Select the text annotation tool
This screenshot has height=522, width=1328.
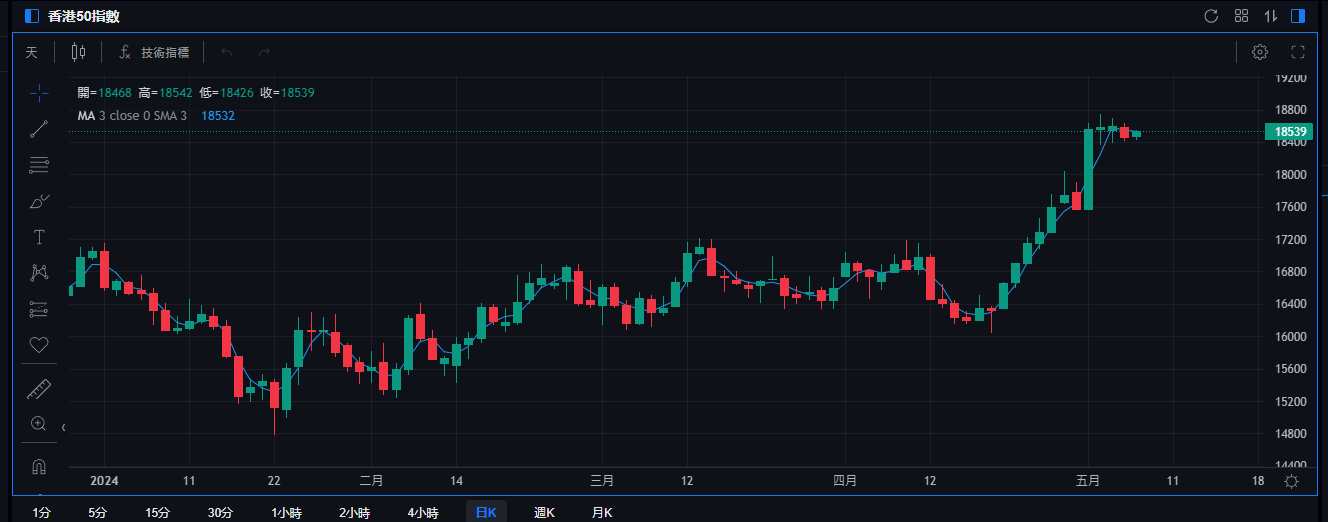coord(39,237)
